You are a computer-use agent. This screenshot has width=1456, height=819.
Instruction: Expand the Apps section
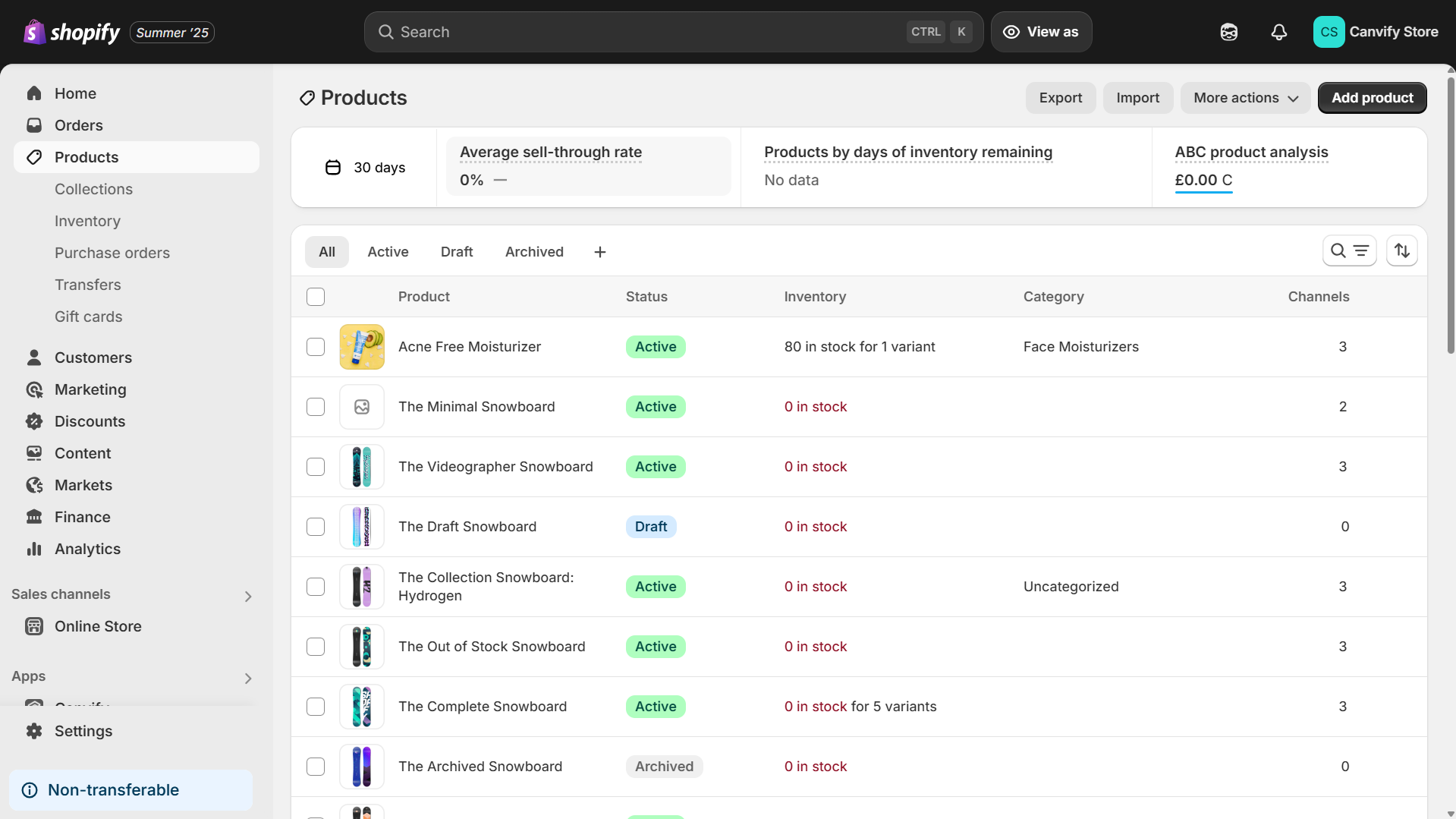pyautogui.click(x=247, y=678)
